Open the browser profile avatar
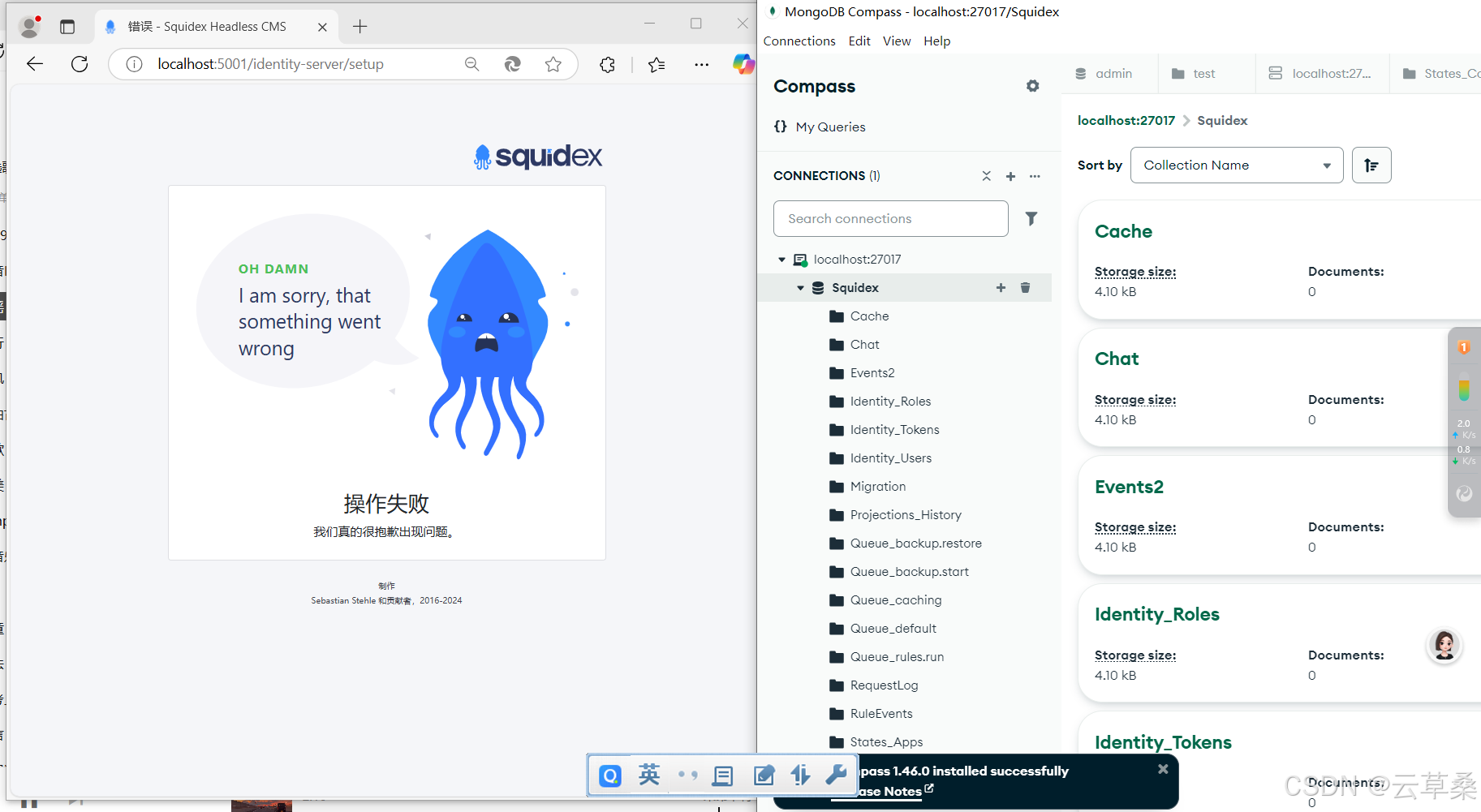Viewport: 1481px width, 812px height. 30,27
